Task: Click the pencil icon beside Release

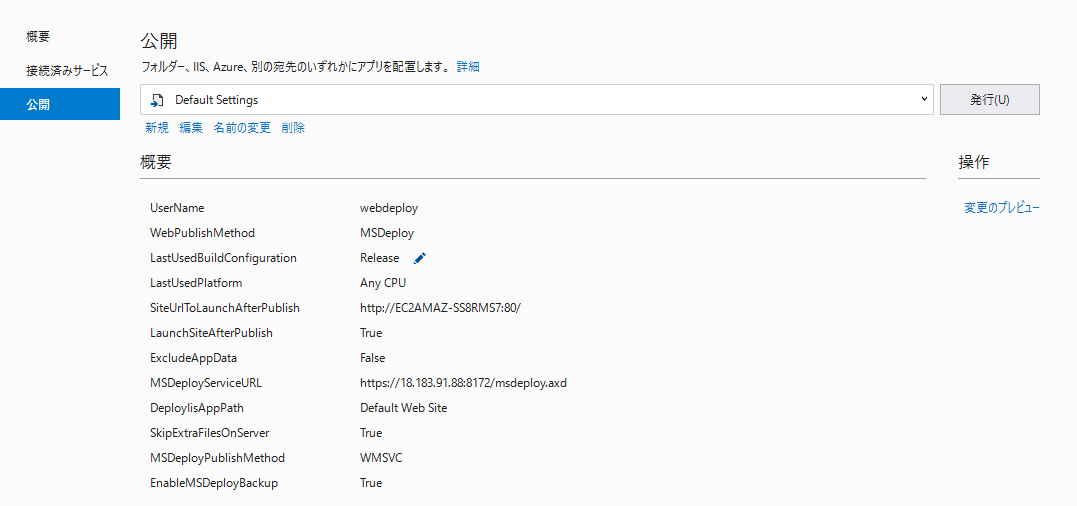Action: [x=420, y=258]
